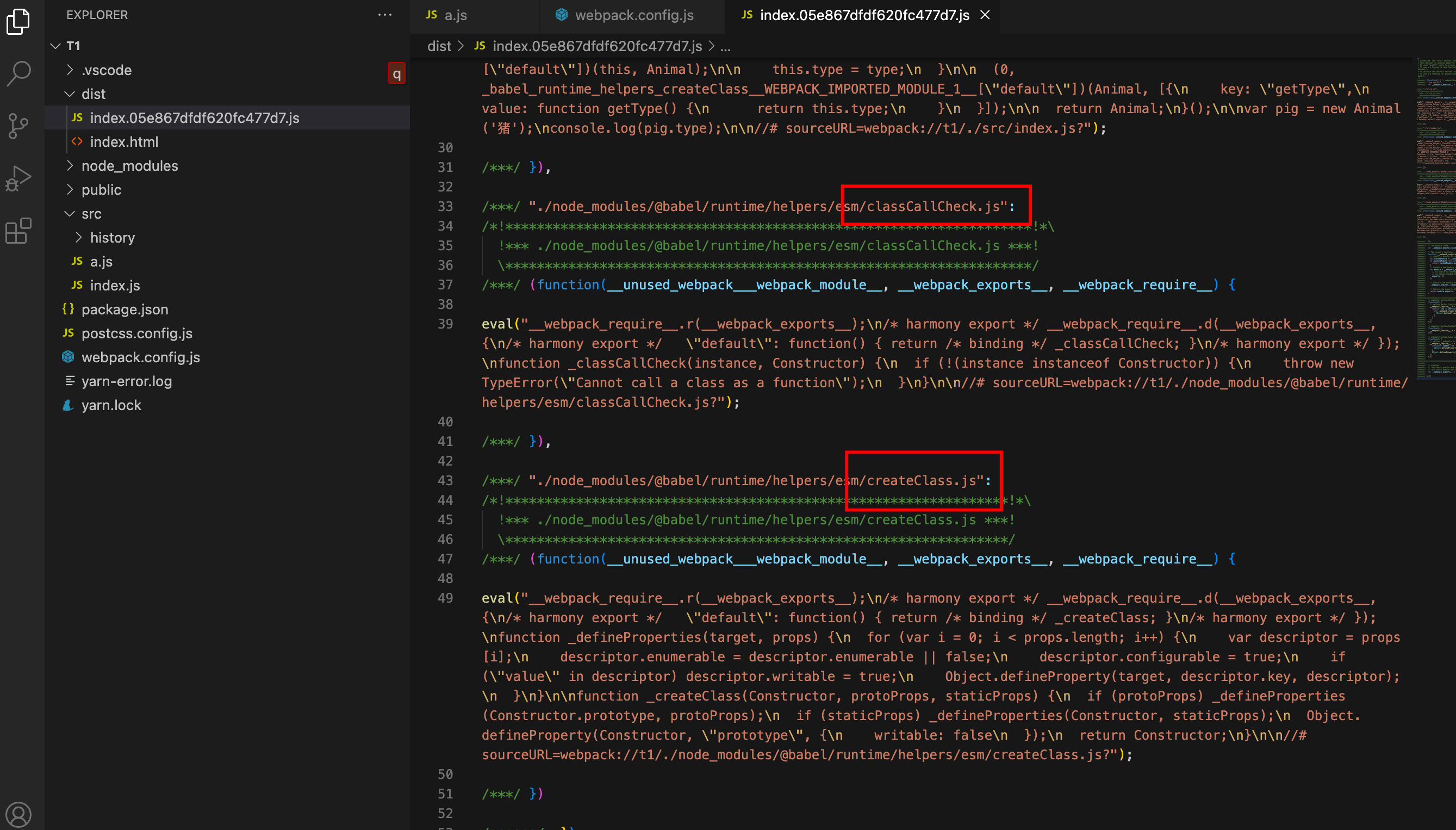Switch to the a.js editor tab
Screen dimensions: 1456x830
pos(474,15)
